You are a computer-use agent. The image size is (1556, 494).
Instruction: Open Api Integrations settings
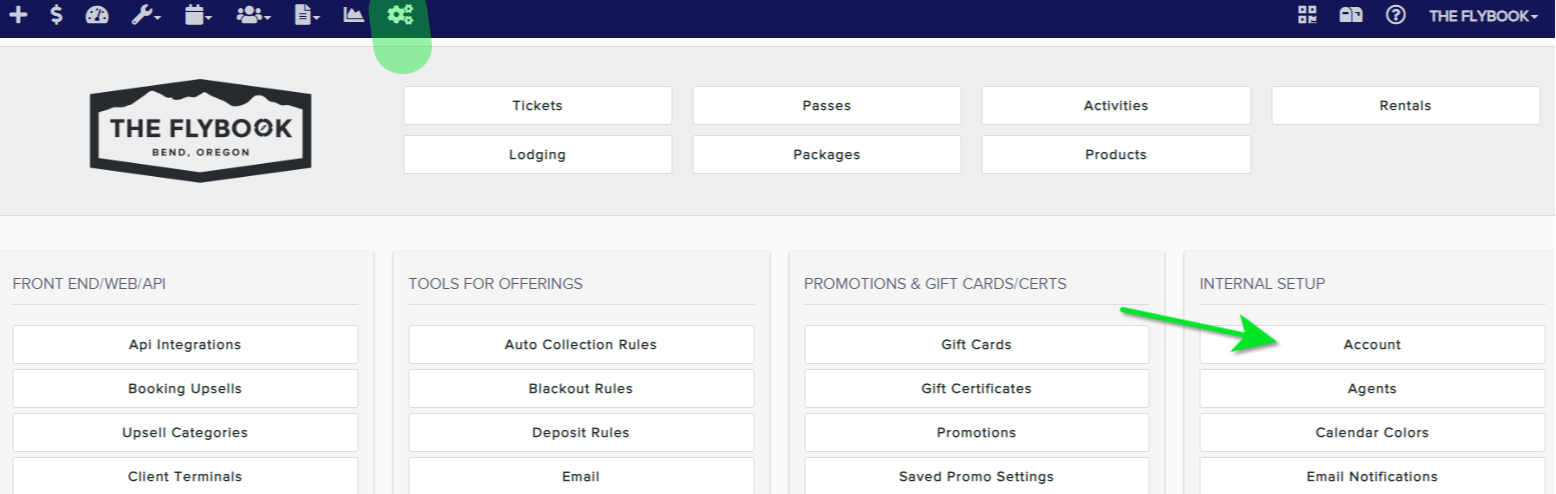pyautogui.click(x=185, y=344)
